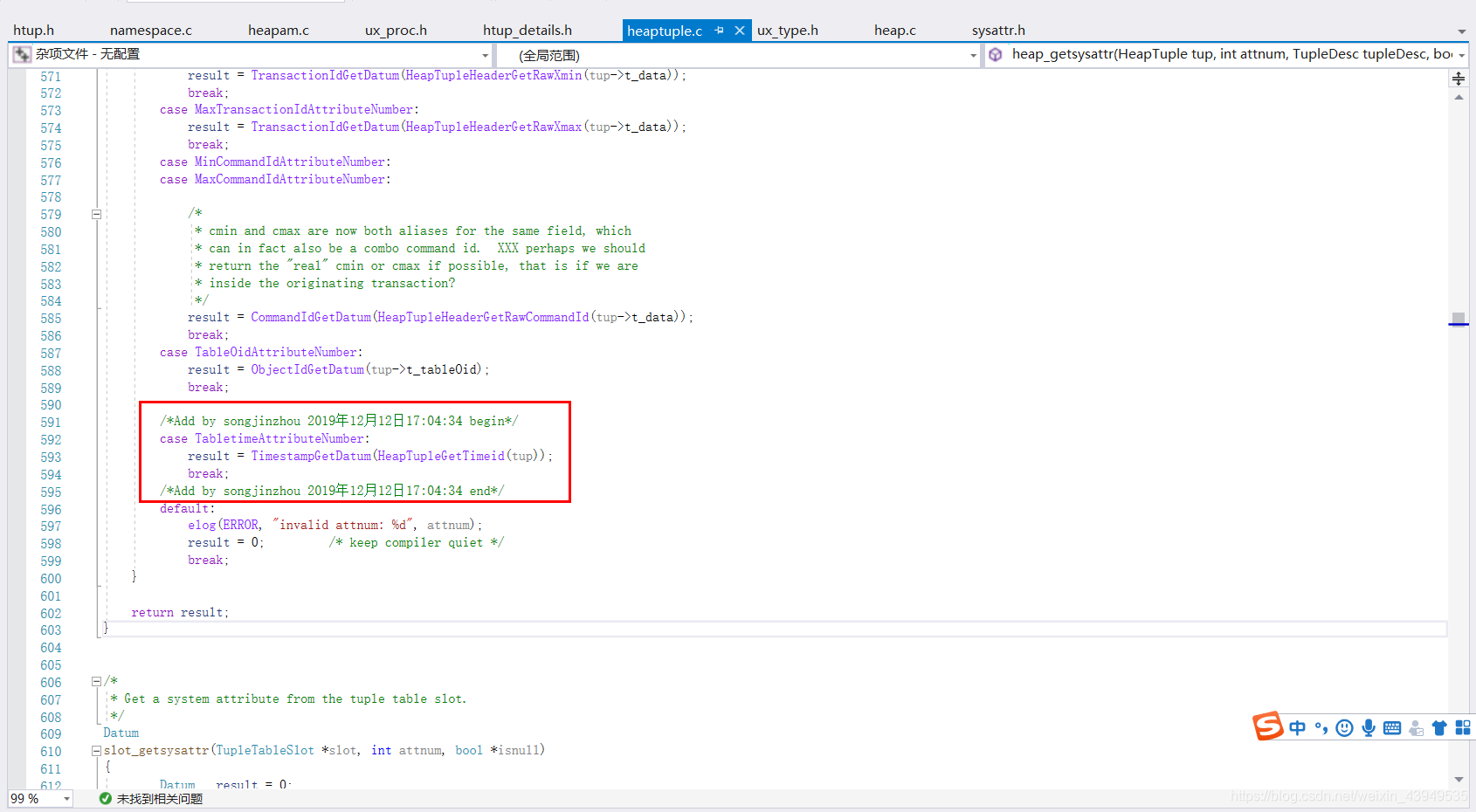Viewport: 1476px width, 812px height.
Task: Click 'case TableOidAttributeNumber:' line
Action: tap(261, 353)
